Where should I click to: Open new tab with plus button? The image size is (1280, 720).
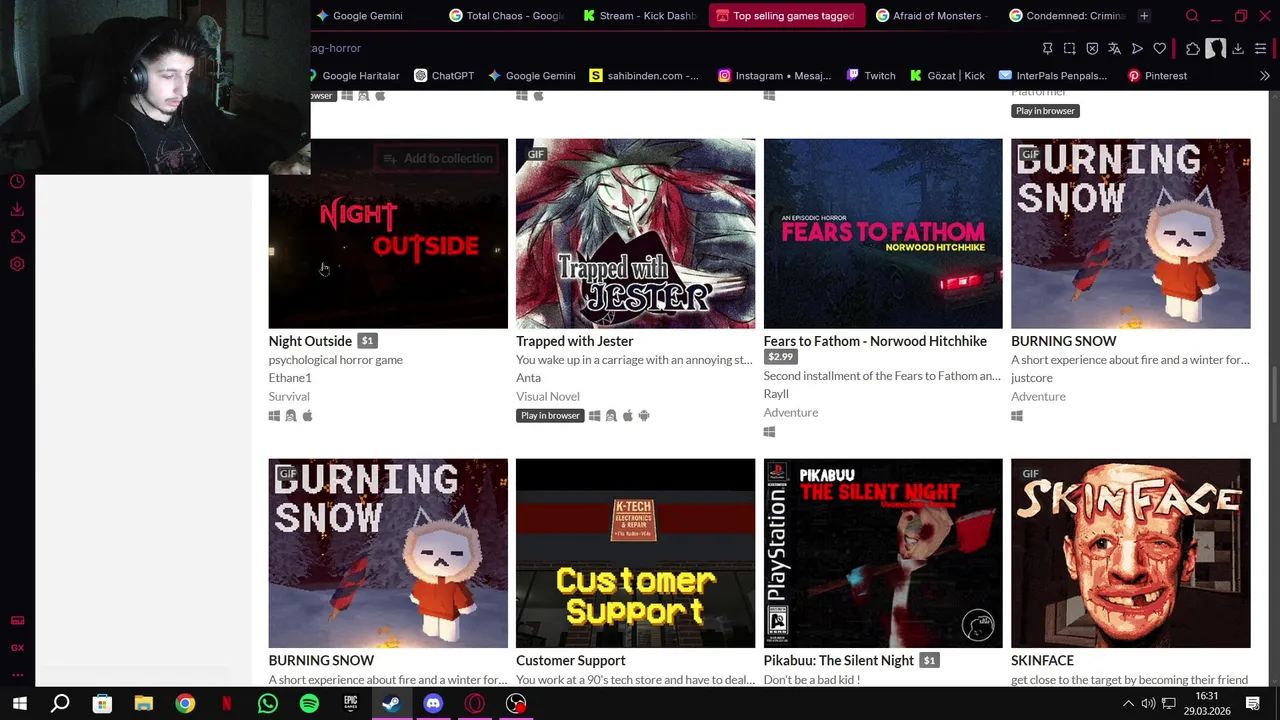point(1144,16)
